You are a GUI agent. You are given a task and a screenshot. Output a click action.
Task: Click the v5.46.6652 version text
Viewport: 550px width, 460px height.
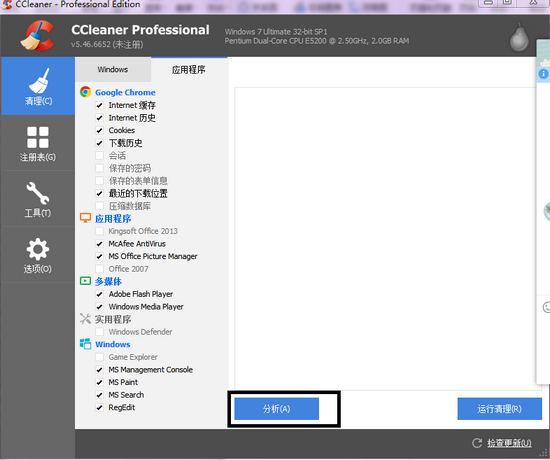click(x=107, y=45)
